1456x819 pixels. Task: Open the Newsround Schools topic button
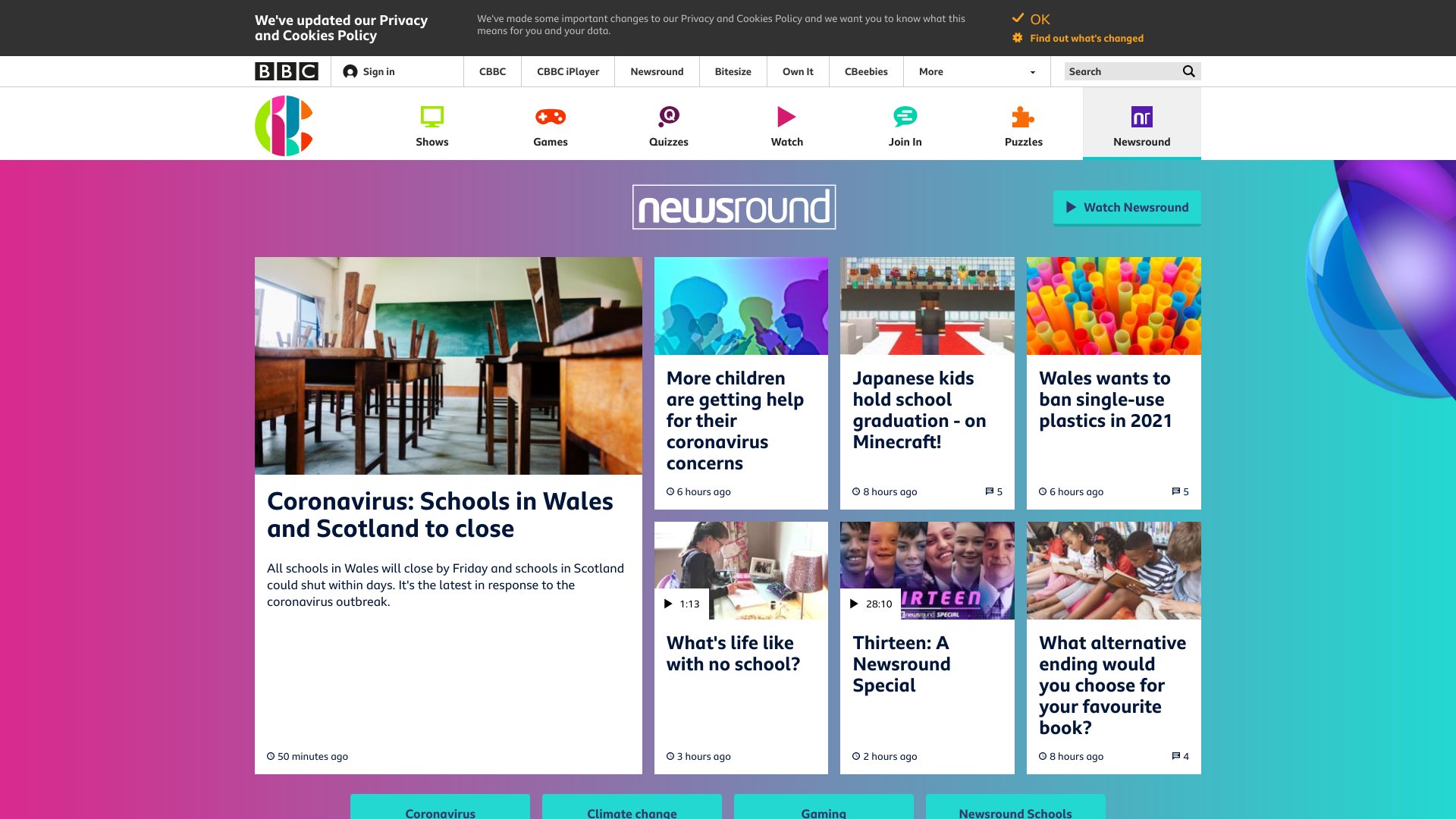pos(1015,808)
